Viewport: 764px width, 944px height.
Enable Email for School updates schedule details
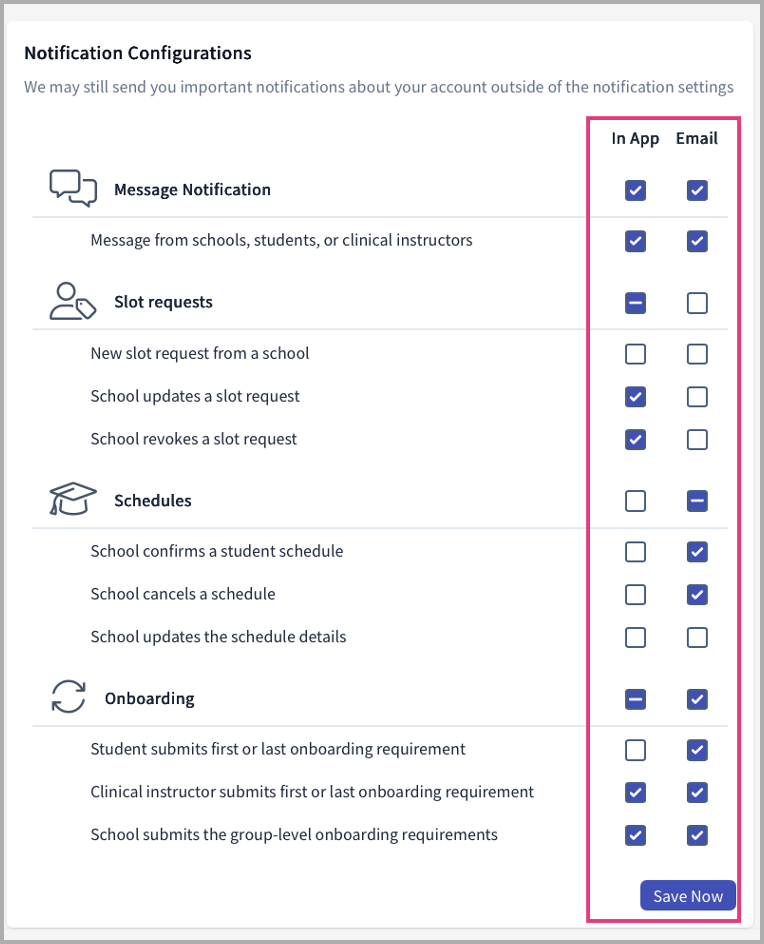point(697,637)
